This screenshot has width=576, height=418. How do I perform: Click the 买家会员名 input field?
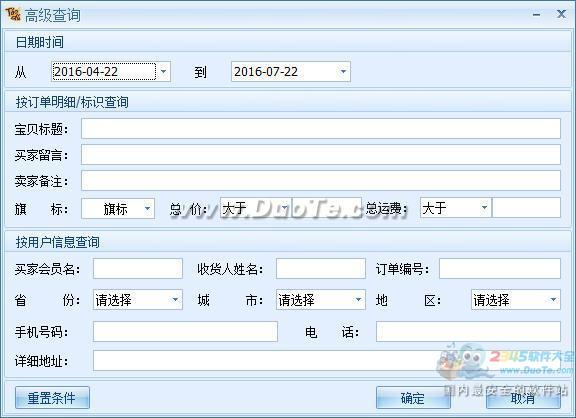138,269
